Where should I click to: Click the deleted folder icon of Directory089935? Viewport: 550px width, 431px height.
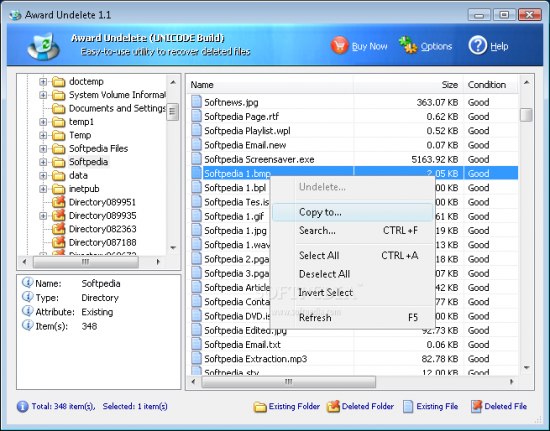point(59,215)
